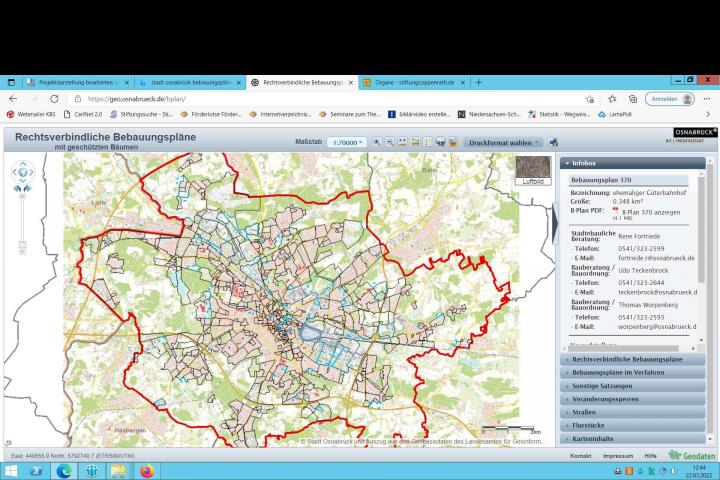Click the globe pan control center

click(22, 172)
